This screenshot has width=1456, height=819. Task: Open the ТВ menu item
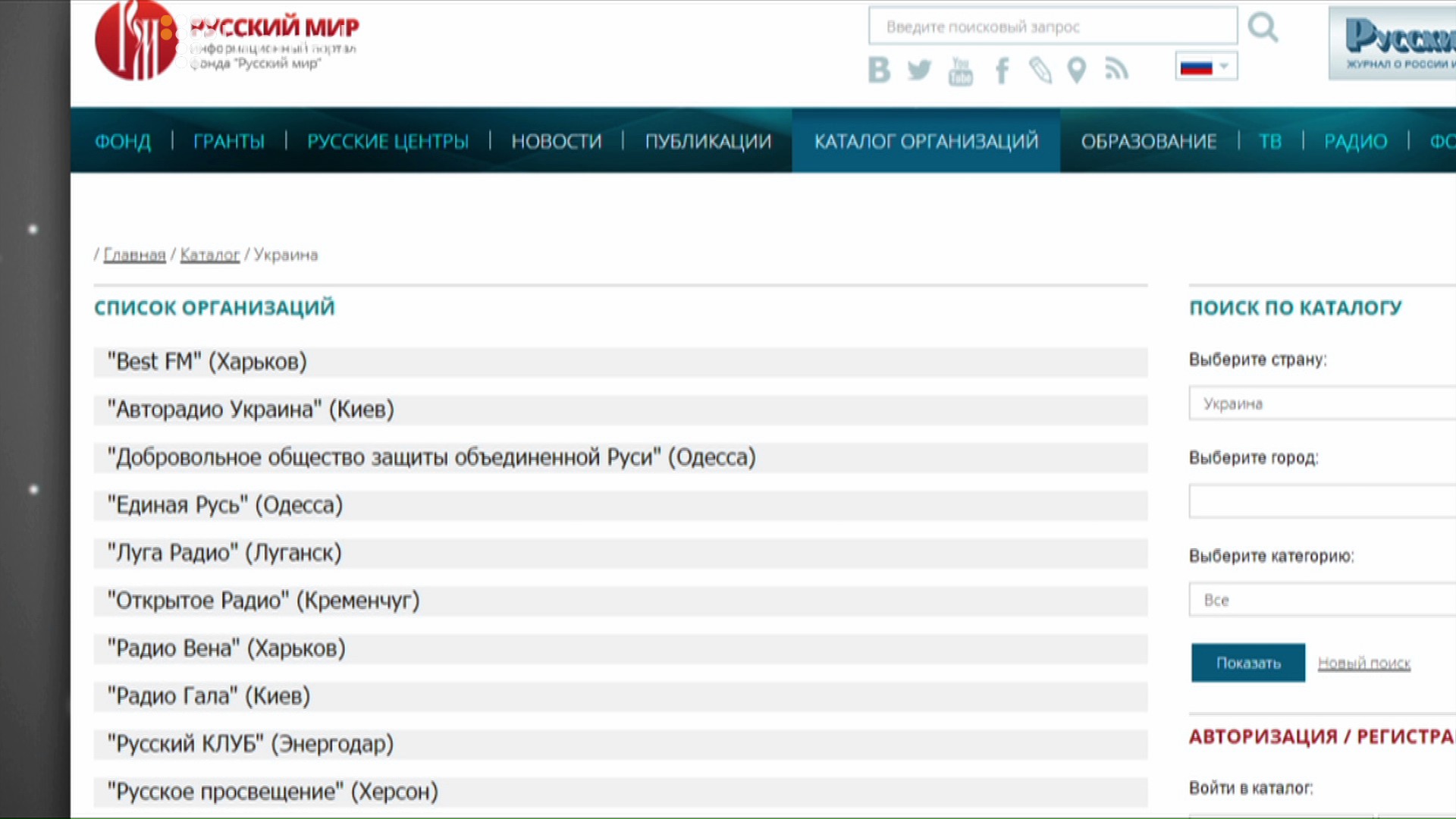click(x=1270, y=141)
